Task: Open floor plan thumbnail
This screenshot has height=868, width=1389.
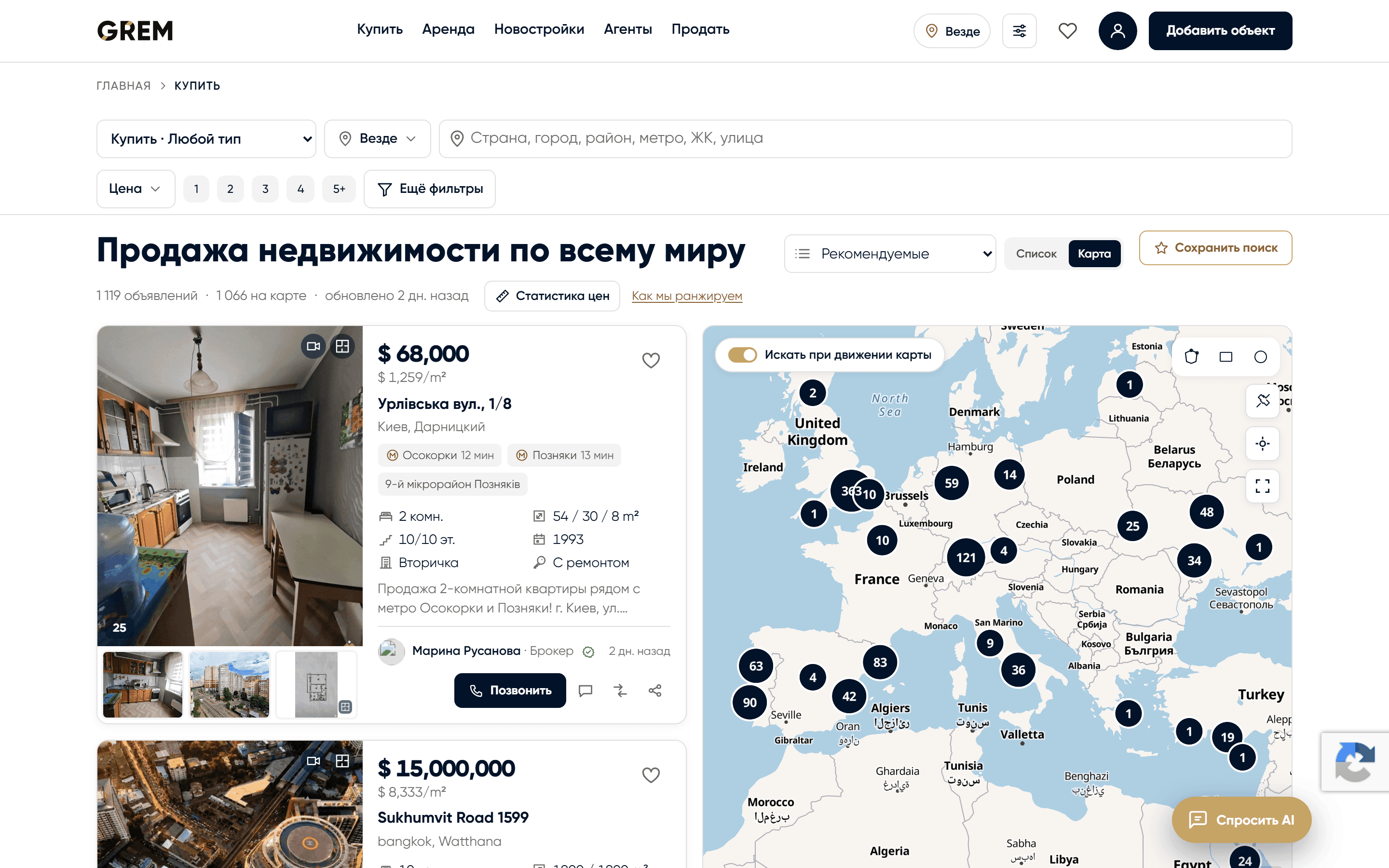Action: click(x=316, y=684)
